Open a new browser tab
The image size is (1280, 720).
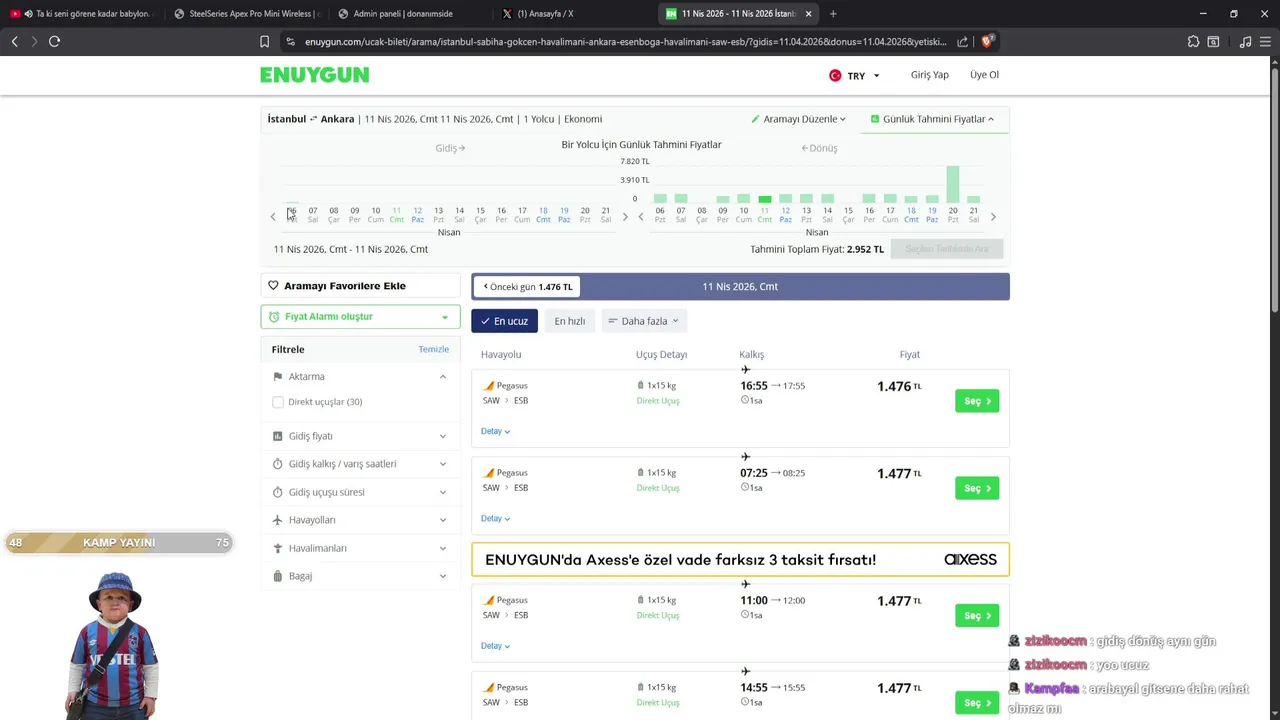pyautogui.click(x=833, y=14)
